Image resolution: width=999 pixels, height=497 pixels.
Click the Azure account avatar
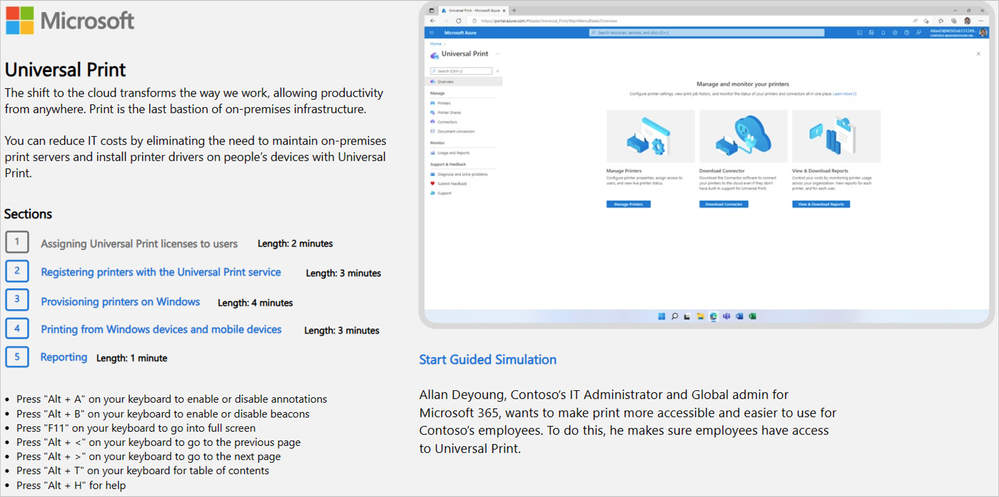(983, 32)
